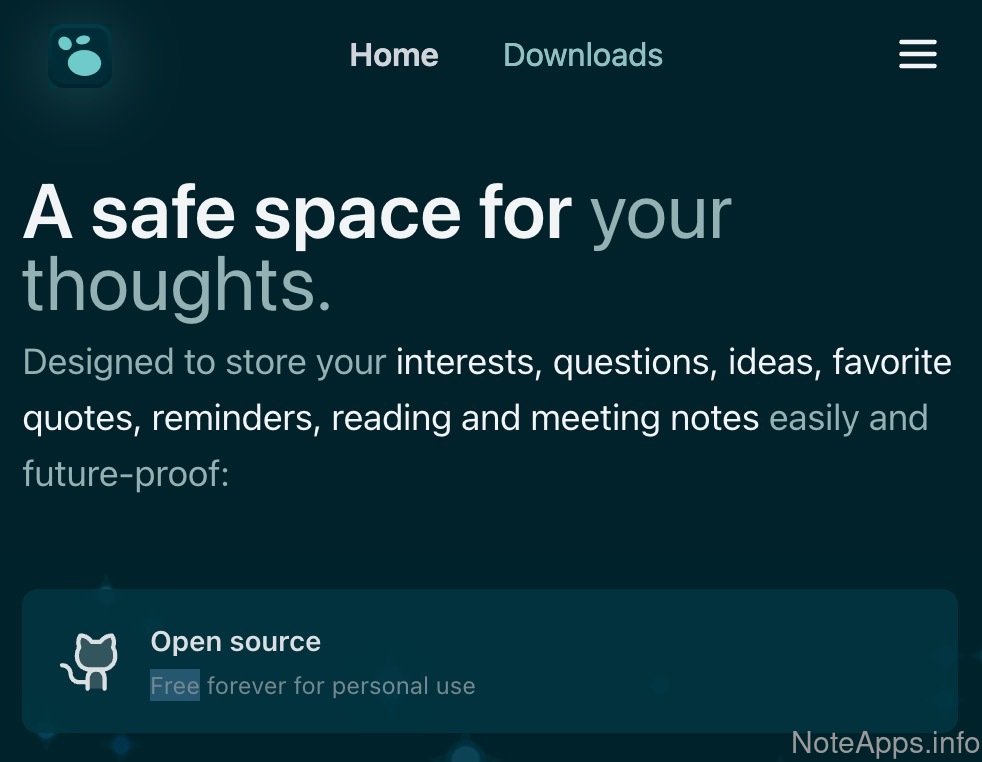Go to the Home tab
The image size is (982, 762).
click(x=394, y=55)
